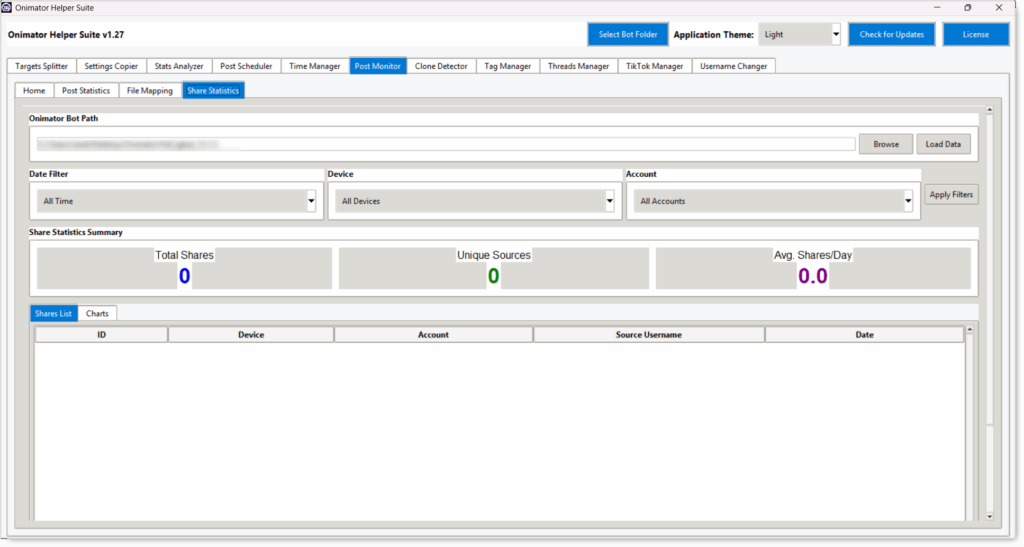Select the Post Statistics sub-tab

click(x=86, y=91)
